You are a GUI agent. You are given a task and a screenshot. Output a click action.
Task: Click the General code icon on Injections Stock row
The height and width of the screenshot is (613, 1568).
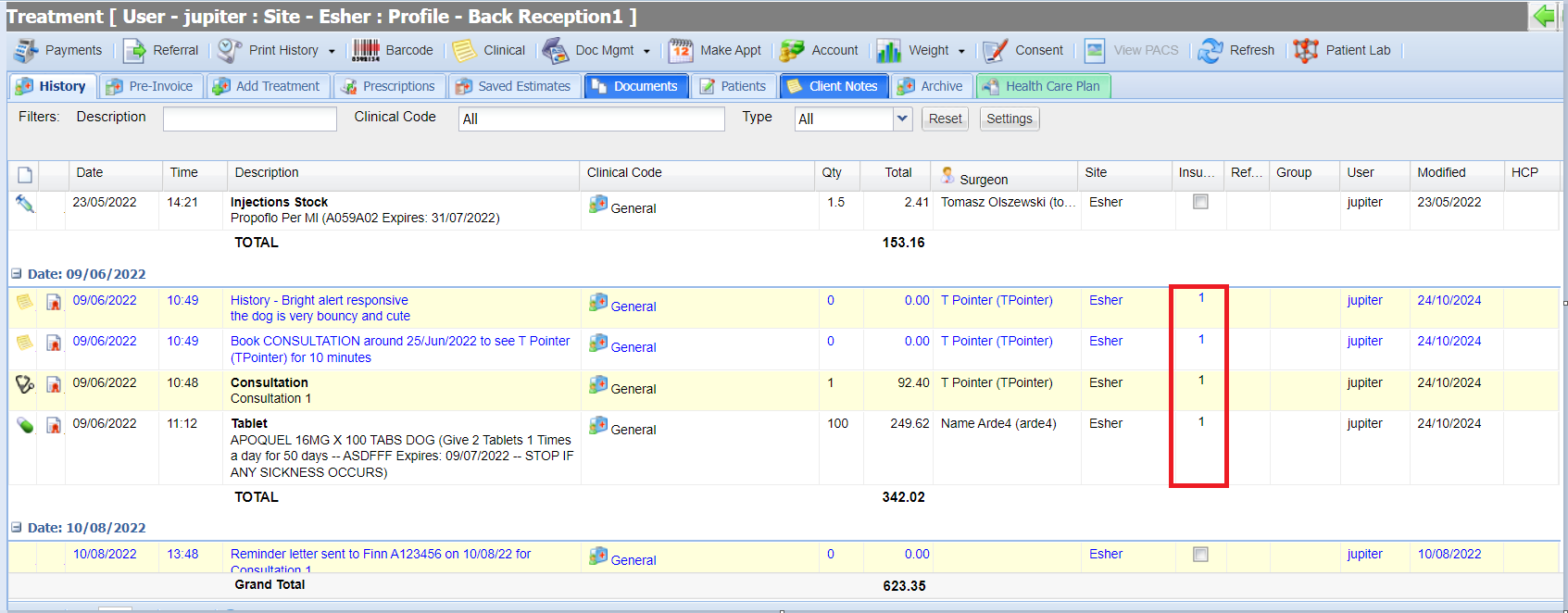(598, 205)
